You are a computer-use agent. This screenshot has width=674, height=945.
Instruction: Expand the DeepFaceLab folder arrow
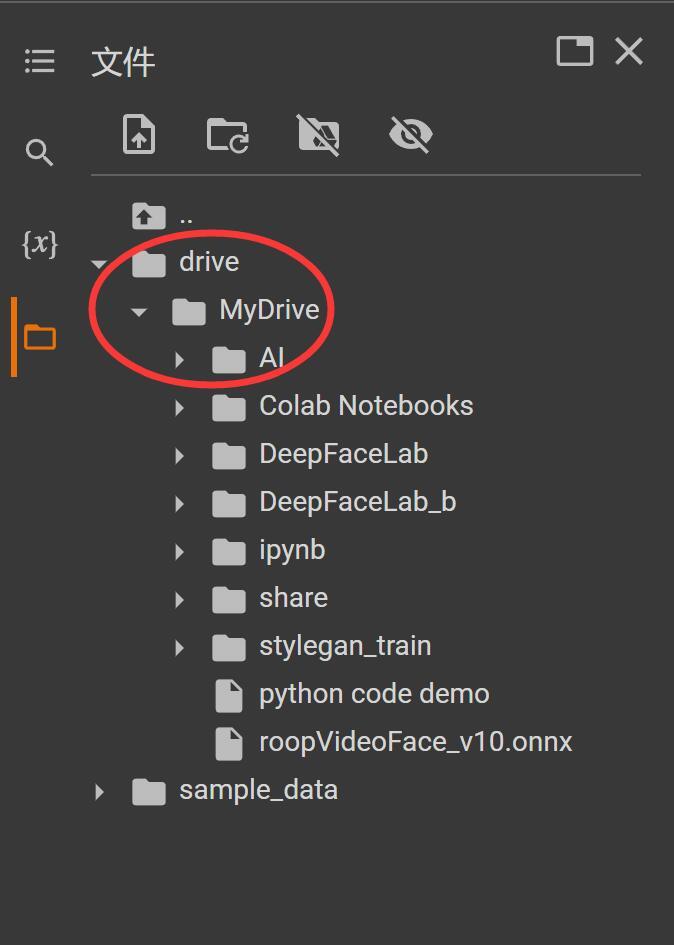tap(179, 456)
